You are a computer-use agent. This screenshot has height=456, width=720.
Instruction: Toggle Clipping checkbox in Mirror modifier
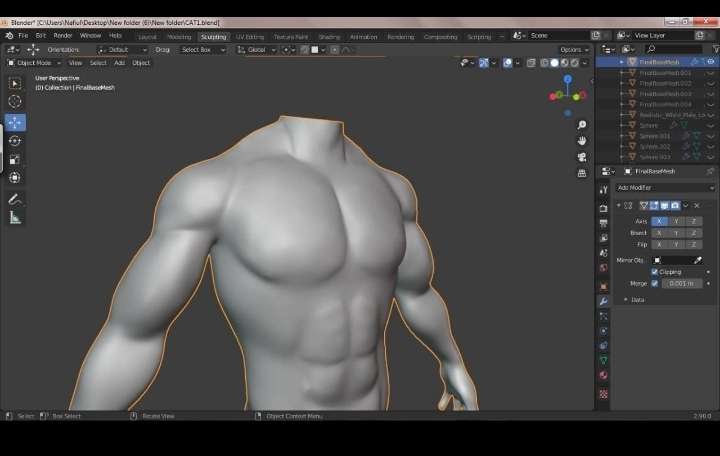pyautogui.click(x=655, y=272)
